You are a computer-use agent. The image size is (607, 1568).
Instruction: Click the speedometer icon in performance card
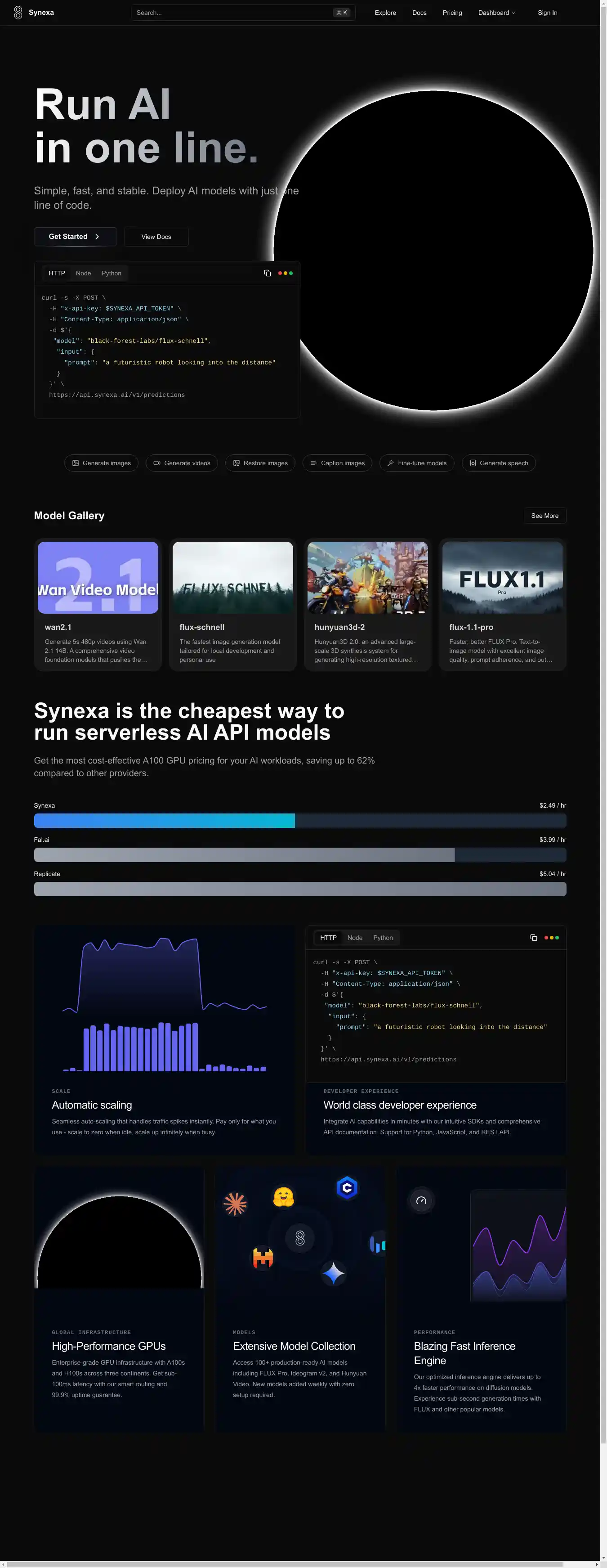[421, 1201]
